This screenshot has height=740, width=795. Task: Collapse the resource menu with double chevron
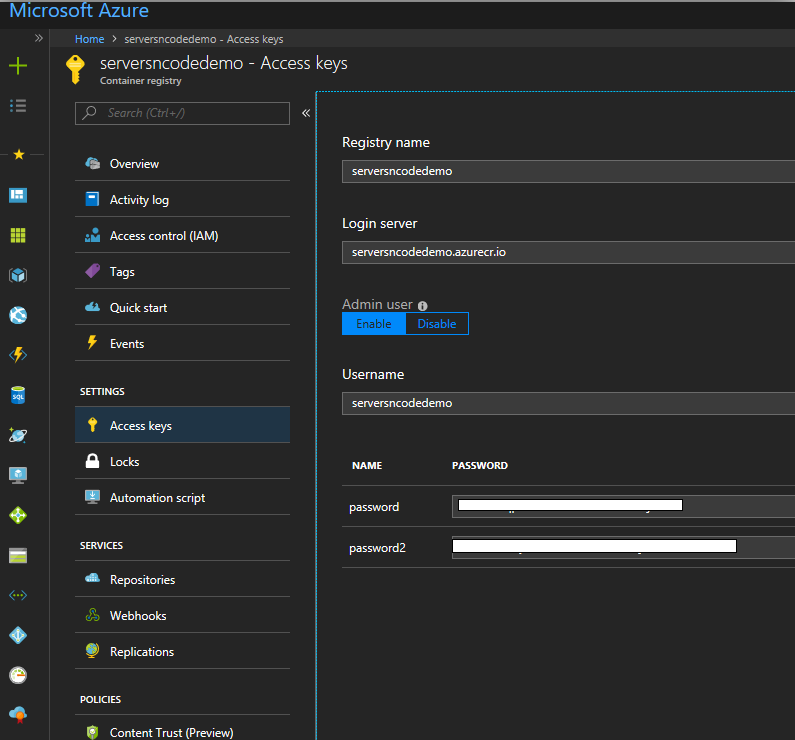(306, 113)
